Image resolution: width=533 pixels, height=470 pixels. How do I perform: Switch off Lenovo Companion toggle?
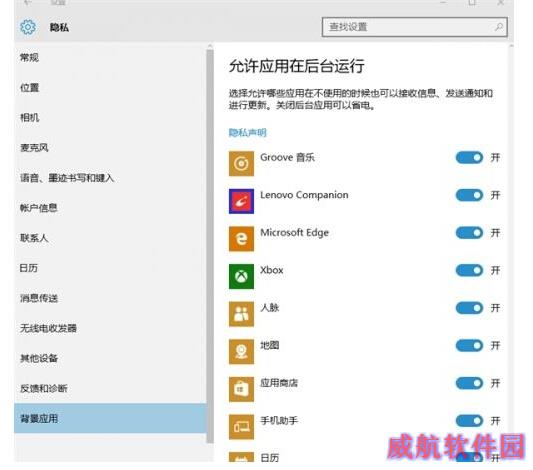click(x=469, y=195)
